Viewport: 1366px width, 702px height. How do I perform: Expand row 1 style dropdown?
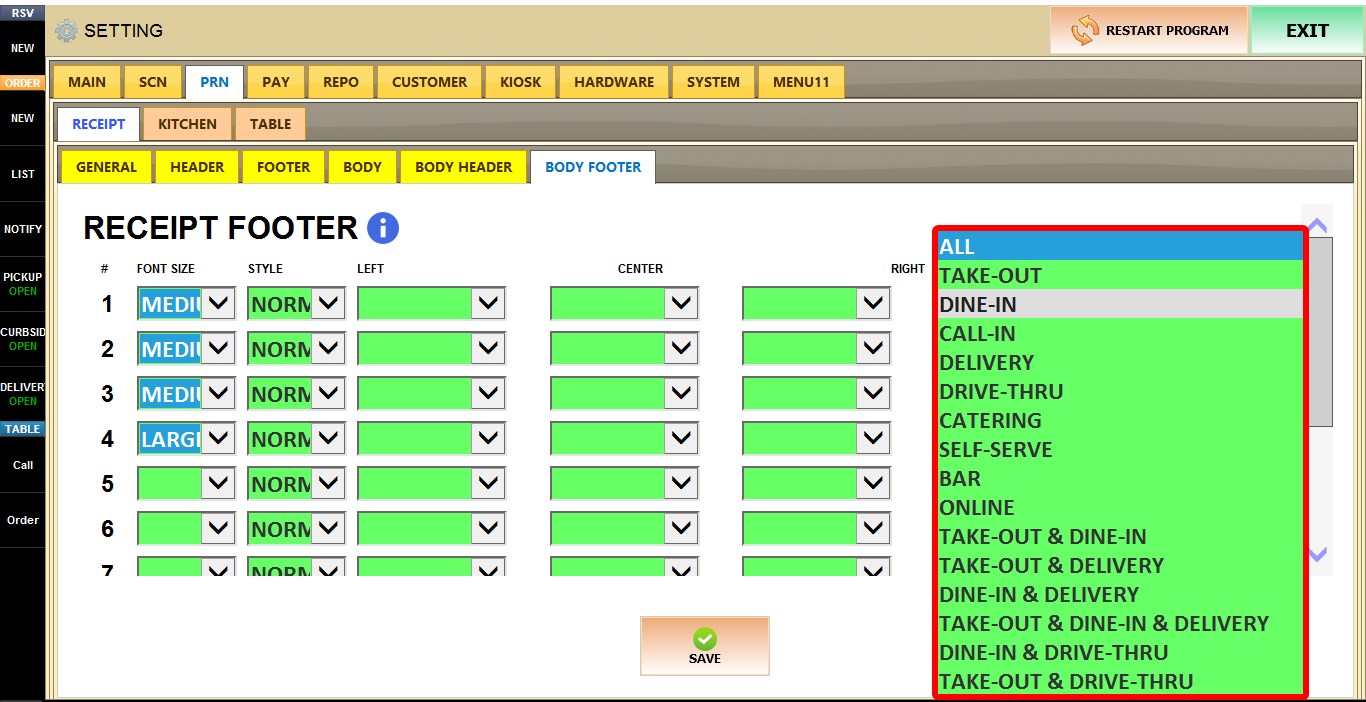pos(328,303)
